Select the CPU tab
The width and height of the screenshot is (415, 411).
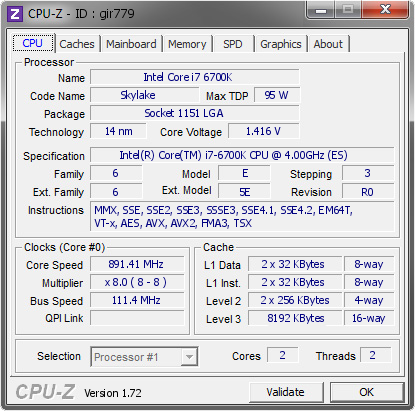33,43
